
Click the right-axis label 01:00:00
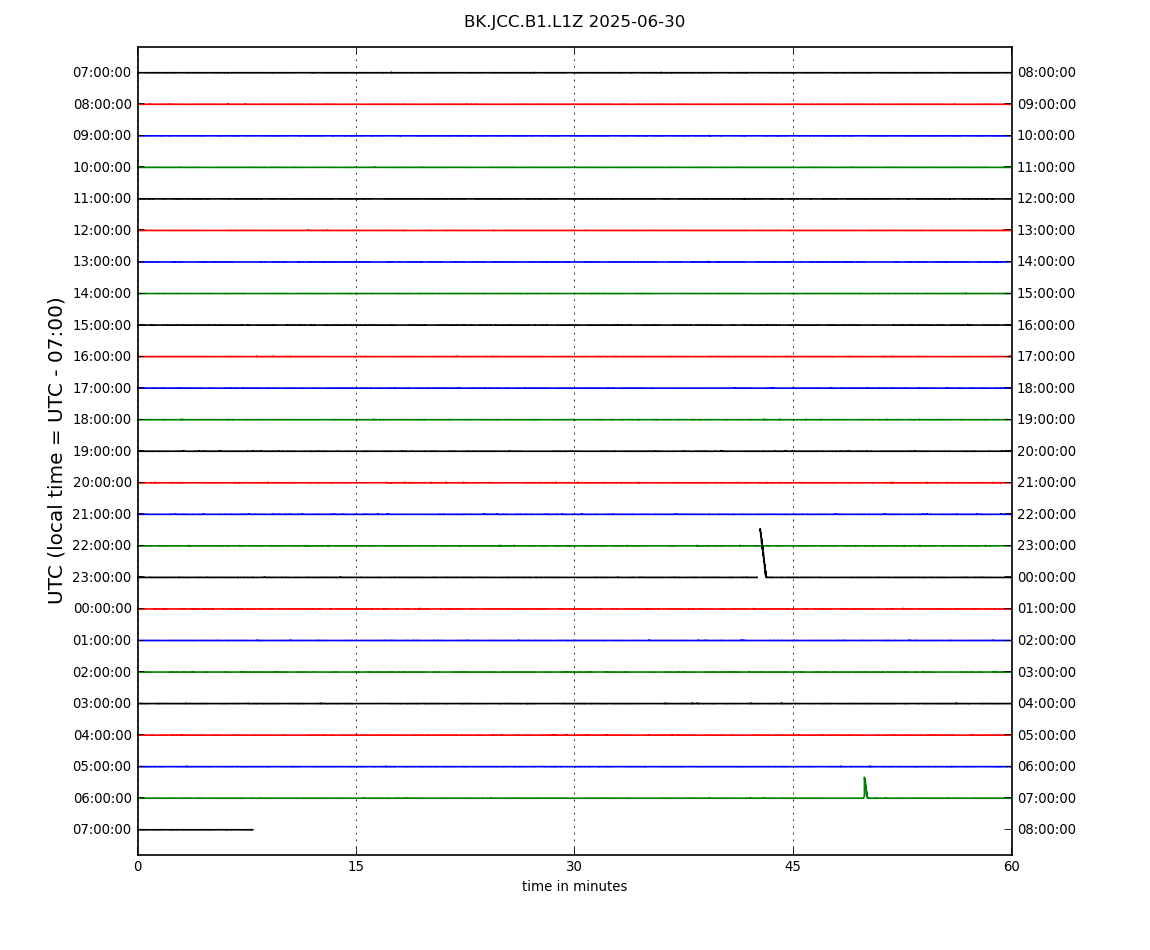tap(1047, 609)
